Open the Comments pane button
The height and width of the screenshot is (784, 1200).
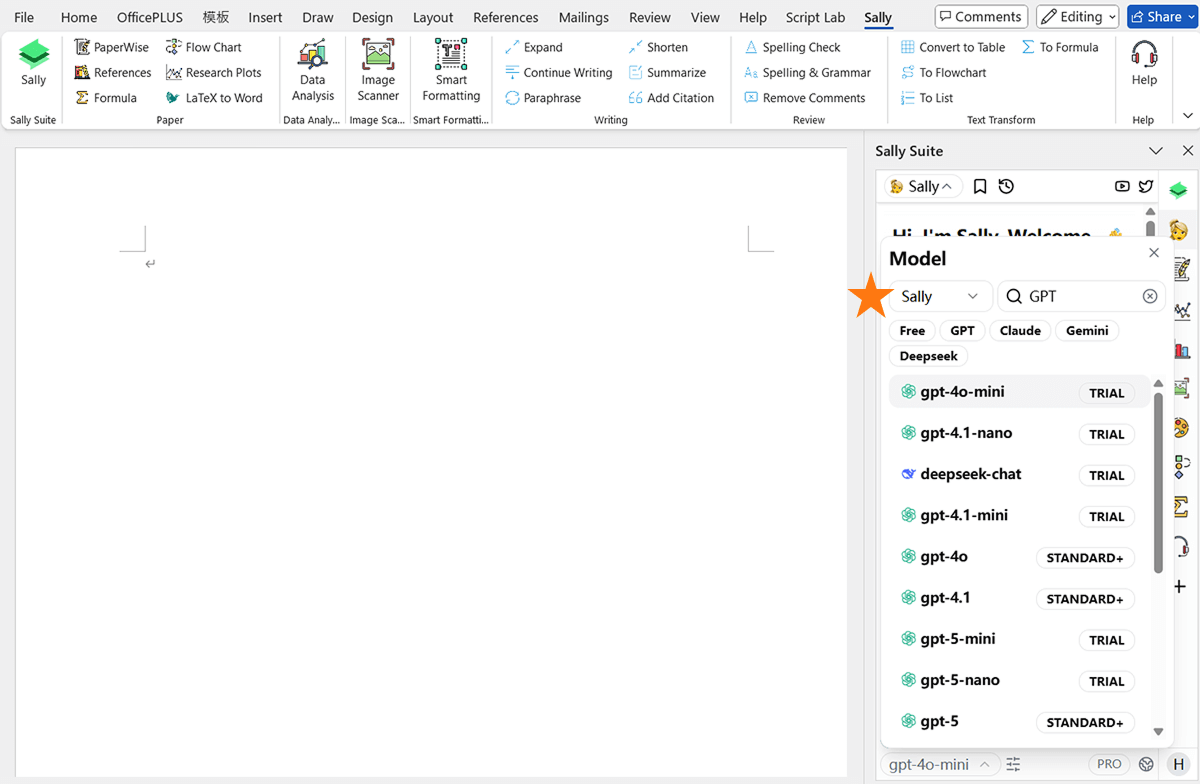pyautogui.click(x=980, y=17)
